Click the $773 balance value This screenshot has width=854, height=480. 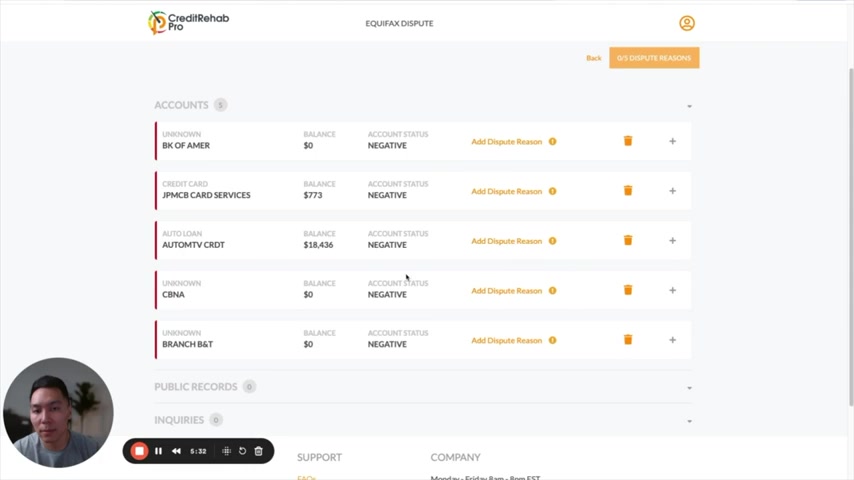pos(313,195)
